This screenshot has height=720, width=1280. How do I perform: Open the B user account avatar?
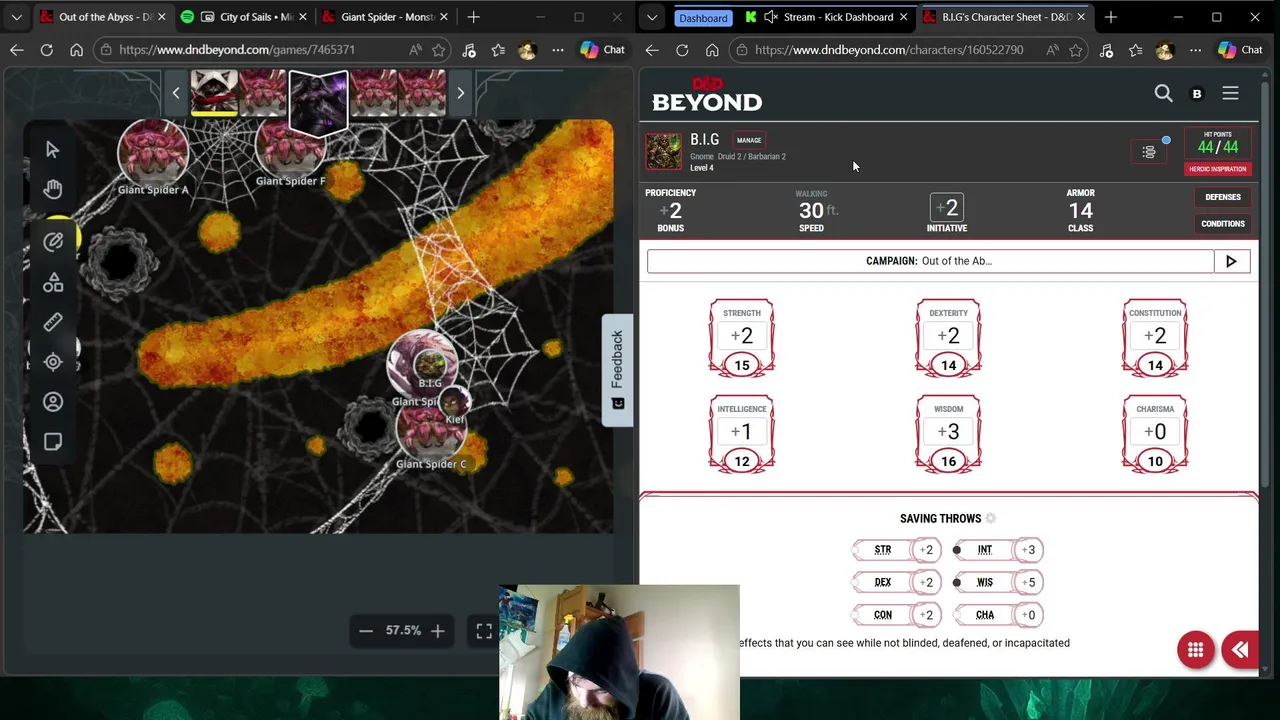(1197, 94)
